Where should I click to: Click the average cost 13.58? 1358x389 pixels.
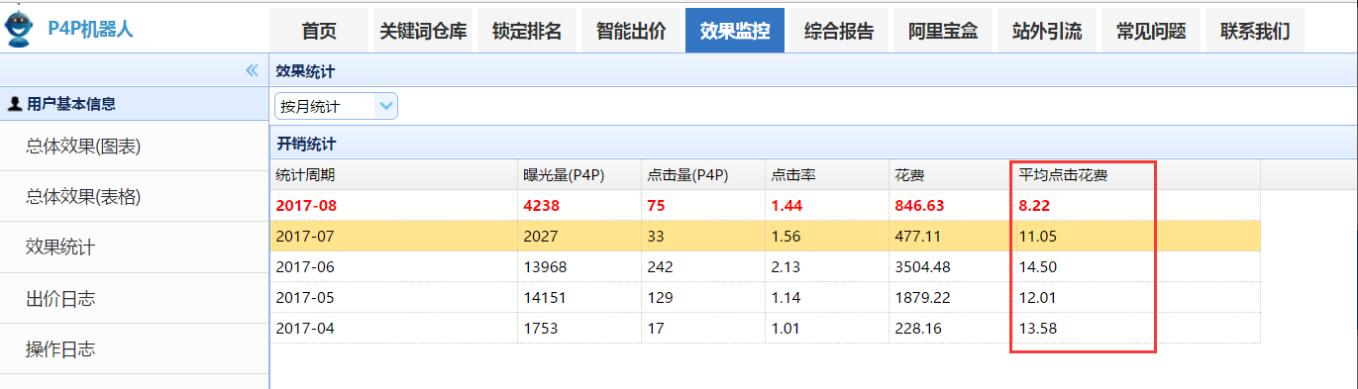(1037, 327)
